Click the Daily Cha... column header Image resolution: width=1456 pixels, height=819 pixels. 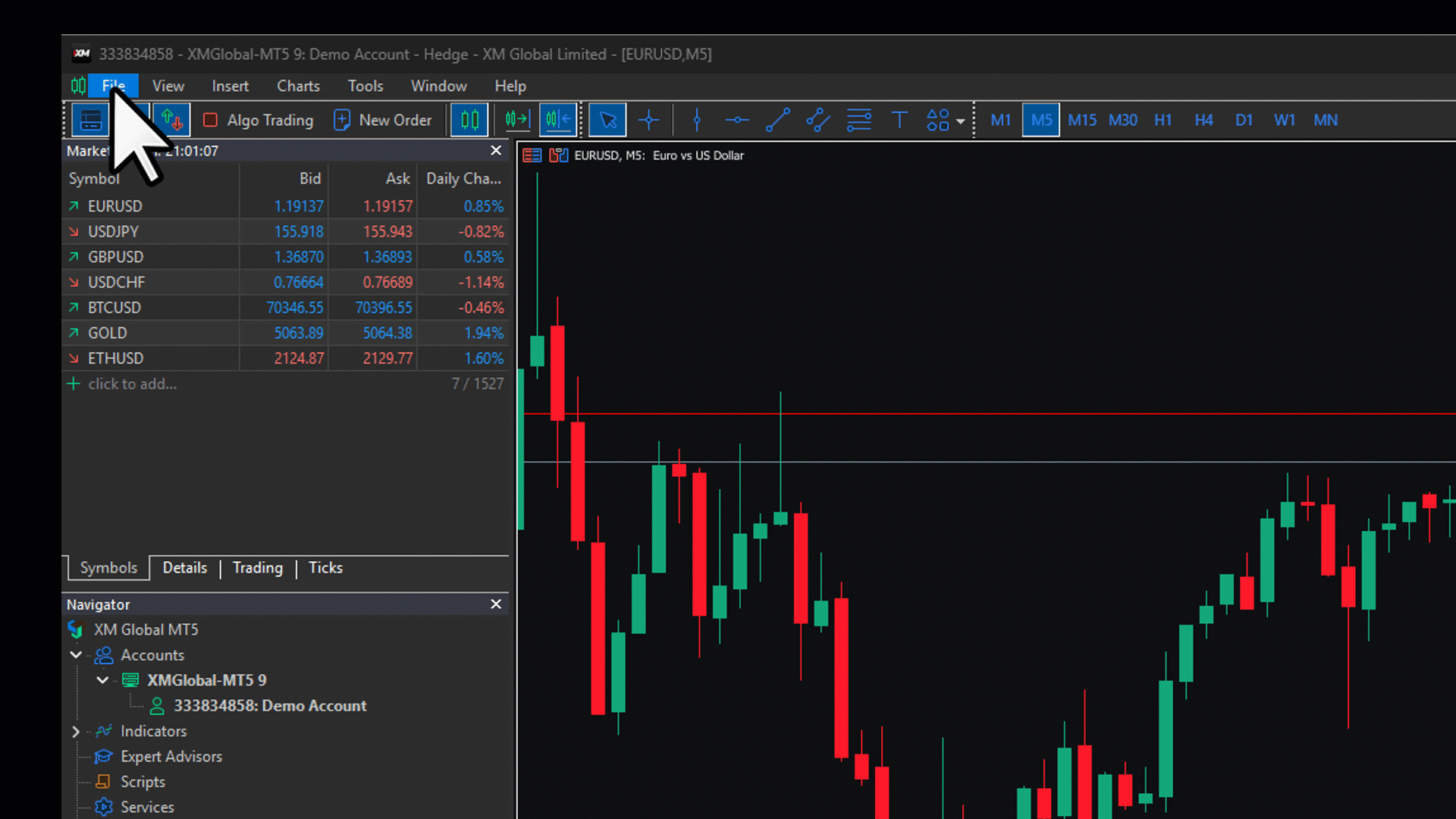coord(463,178)
